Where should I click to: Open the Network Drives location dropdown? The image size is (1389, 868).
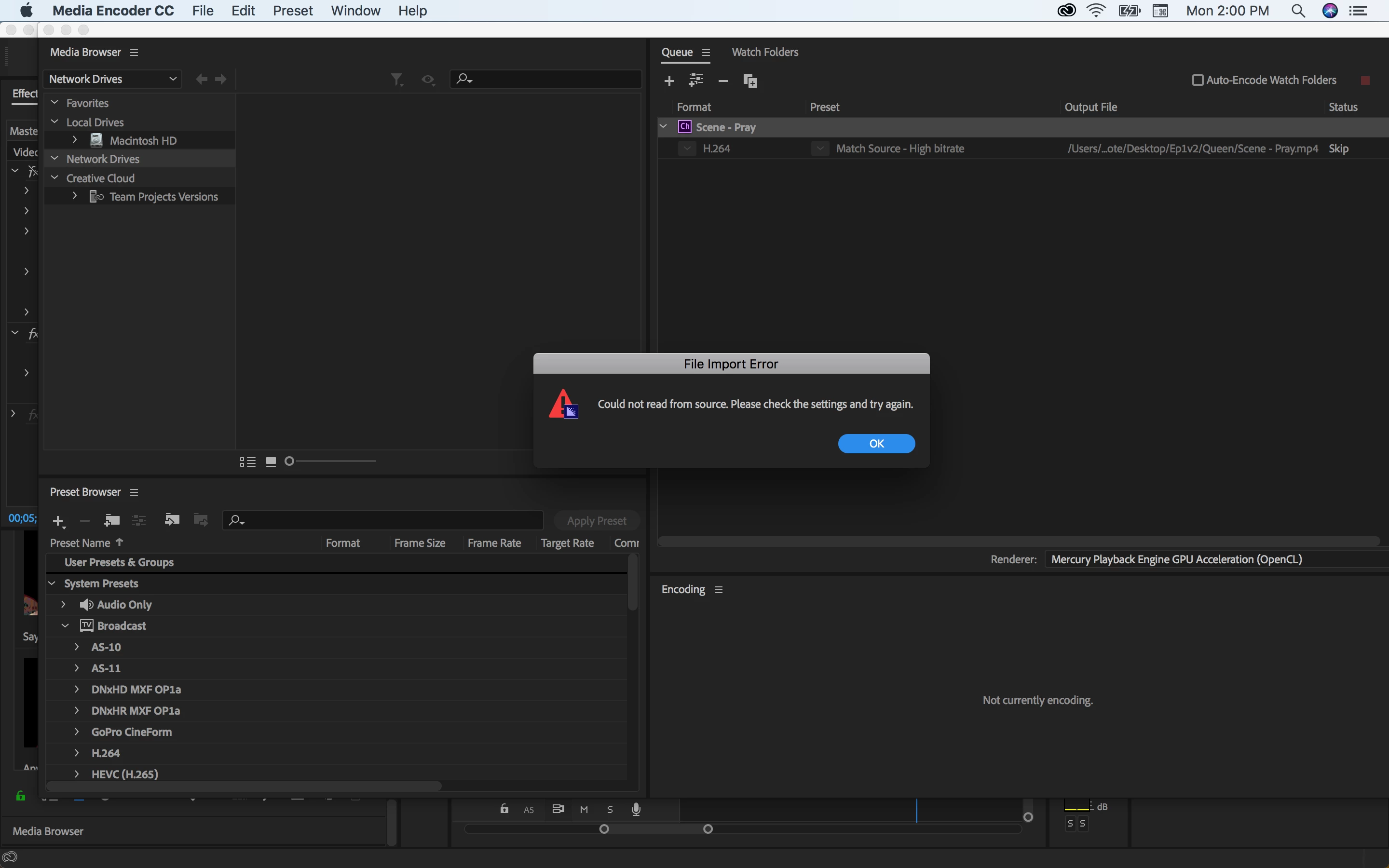pos(112,79)
